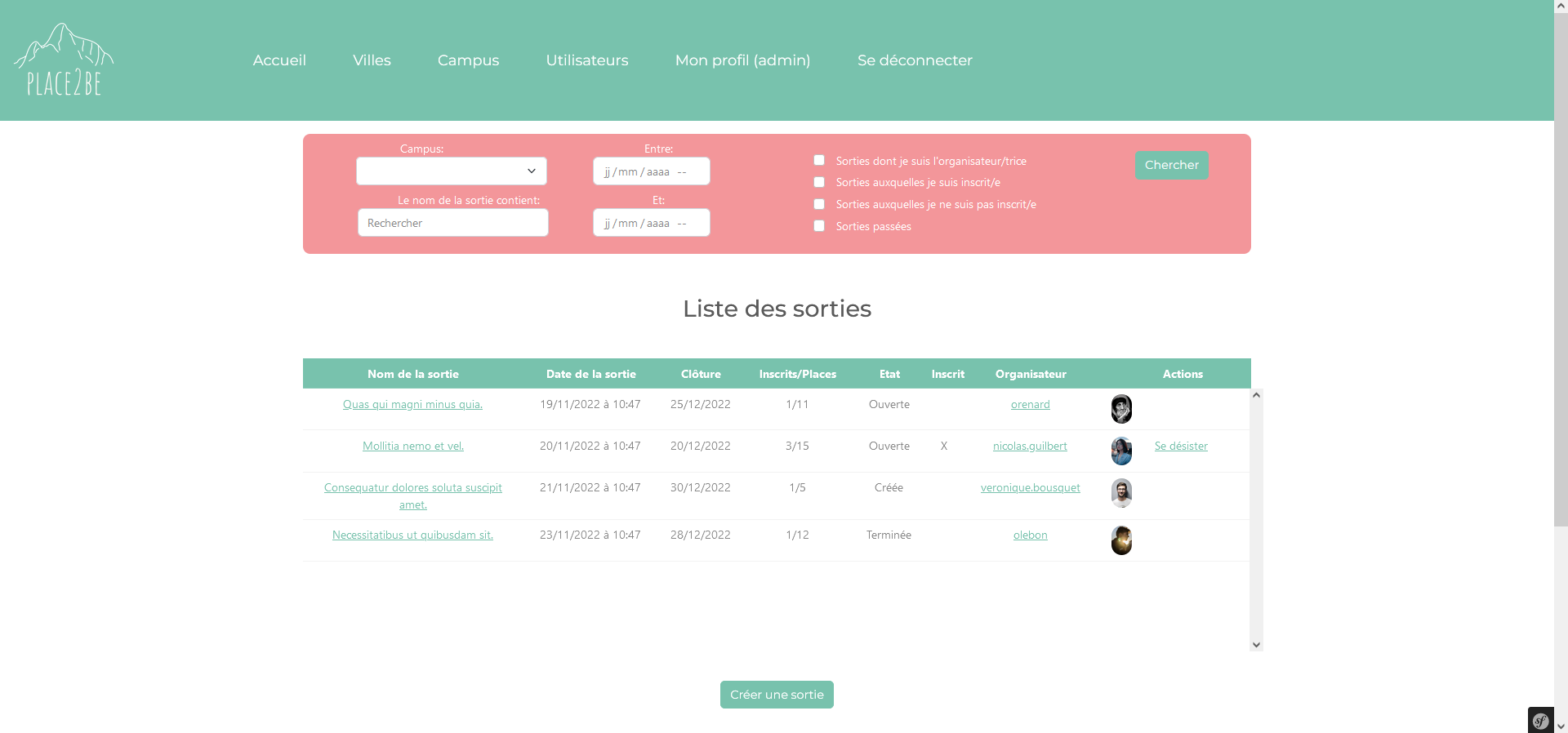The height and width of the screenshot is (733, 1568).
Task: Click olebon's profile avatar
Action: pos(1121,540)
